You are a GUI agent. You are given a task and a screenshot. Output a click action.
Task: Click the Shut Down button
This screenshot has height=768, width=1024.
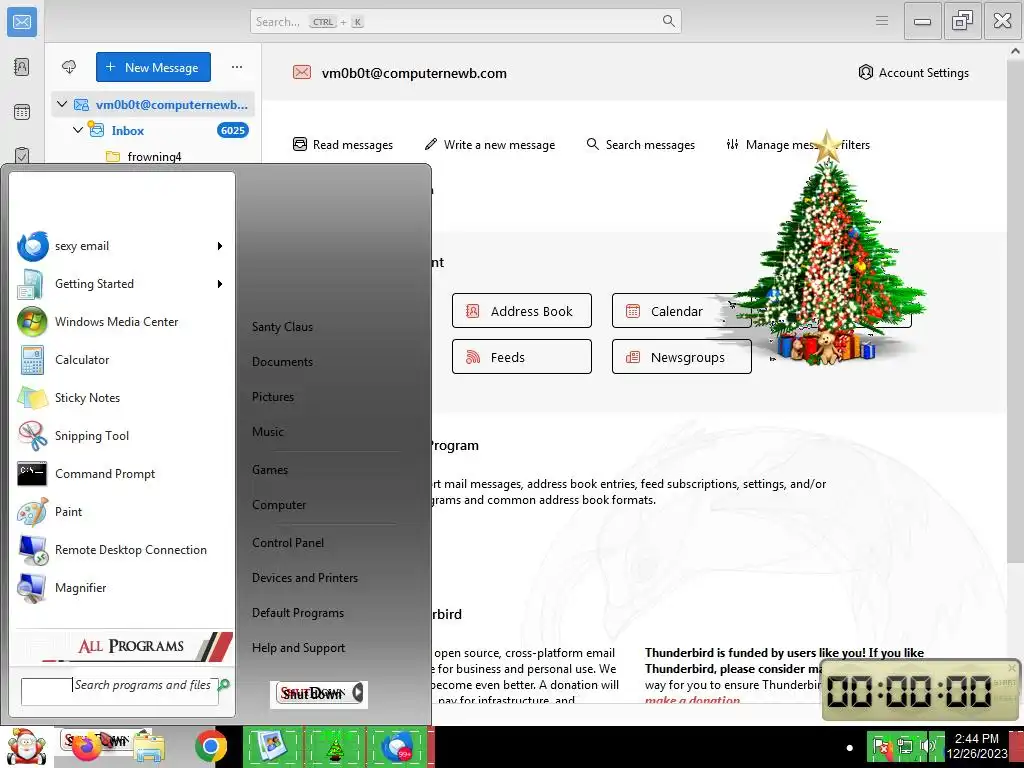click(313, 693)
